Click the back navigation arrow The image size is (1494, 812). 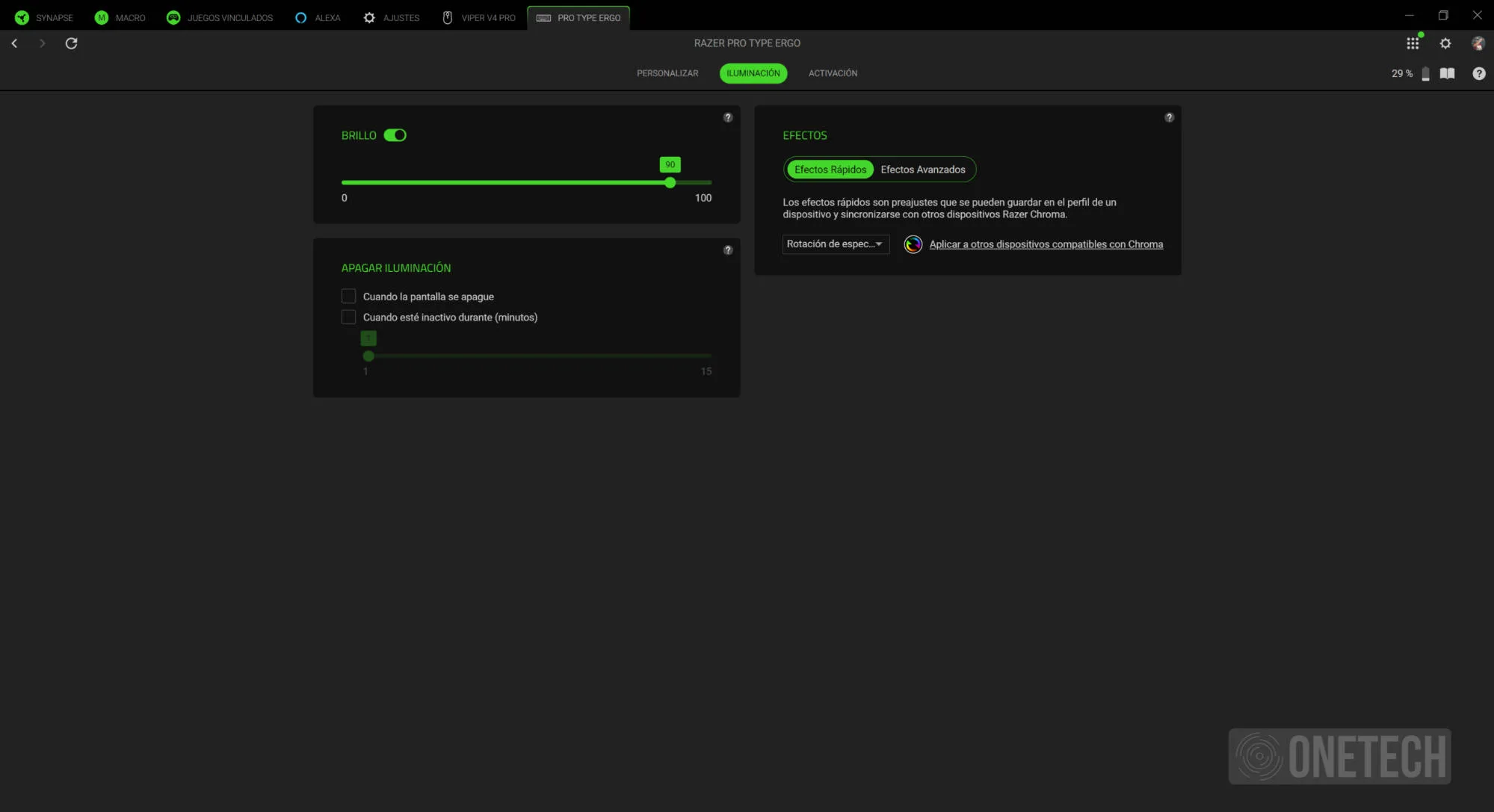click(x=14, y=43)
